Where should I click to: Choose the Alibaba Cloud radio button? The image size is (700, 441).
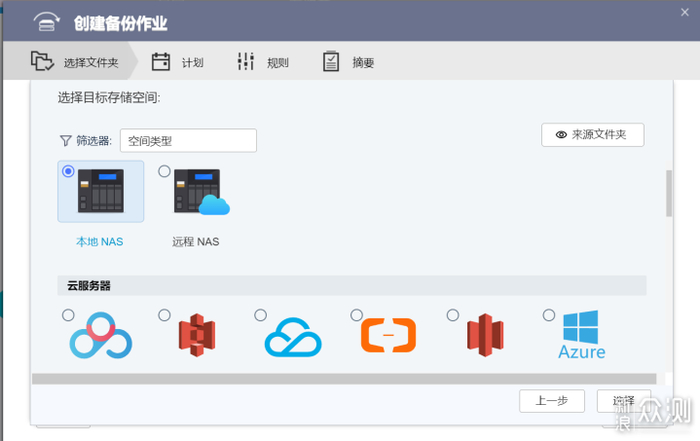pos(356,315)
